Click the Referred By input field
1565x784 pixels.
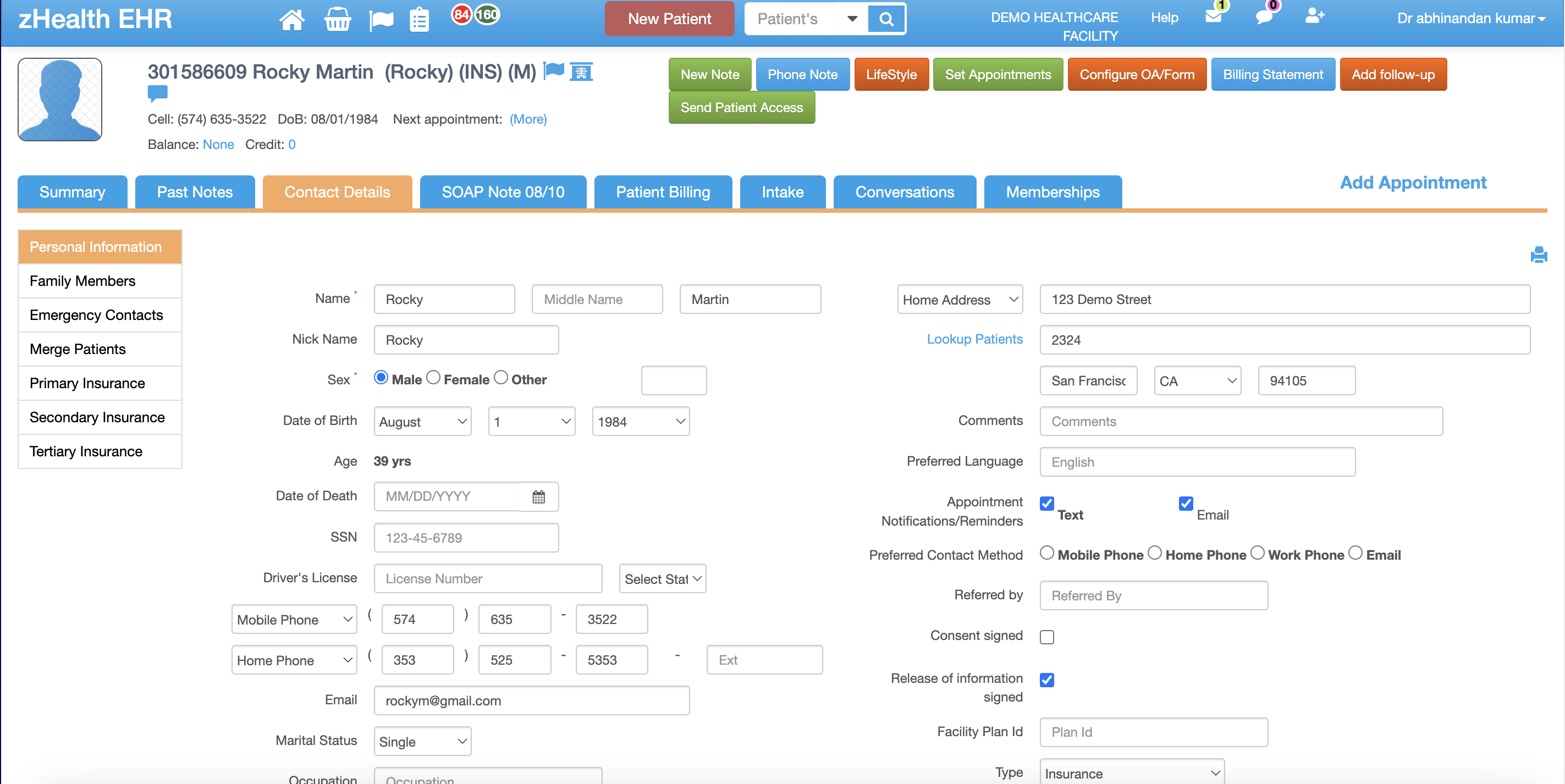pos(1154,596)
